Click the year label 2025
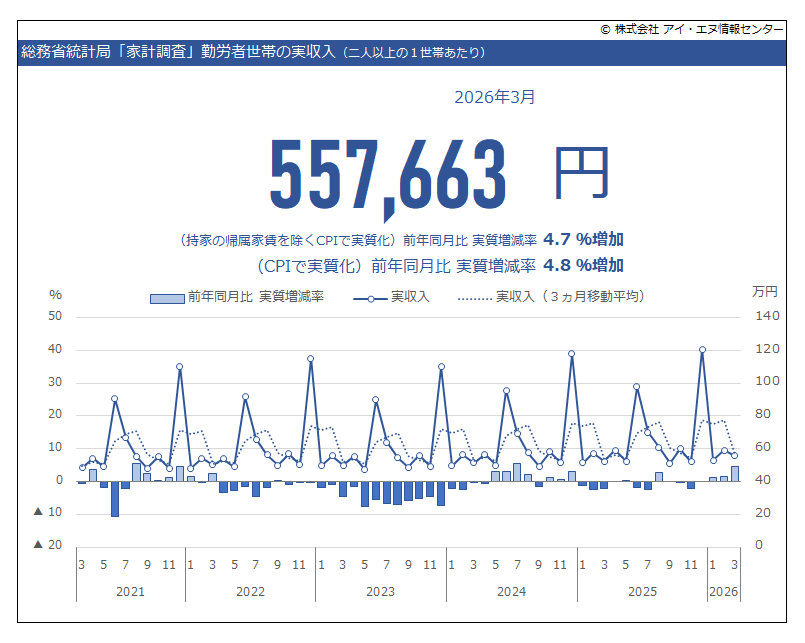Image resolution: width=805 pixels, height=643 pixels. [x=642, y=592]
